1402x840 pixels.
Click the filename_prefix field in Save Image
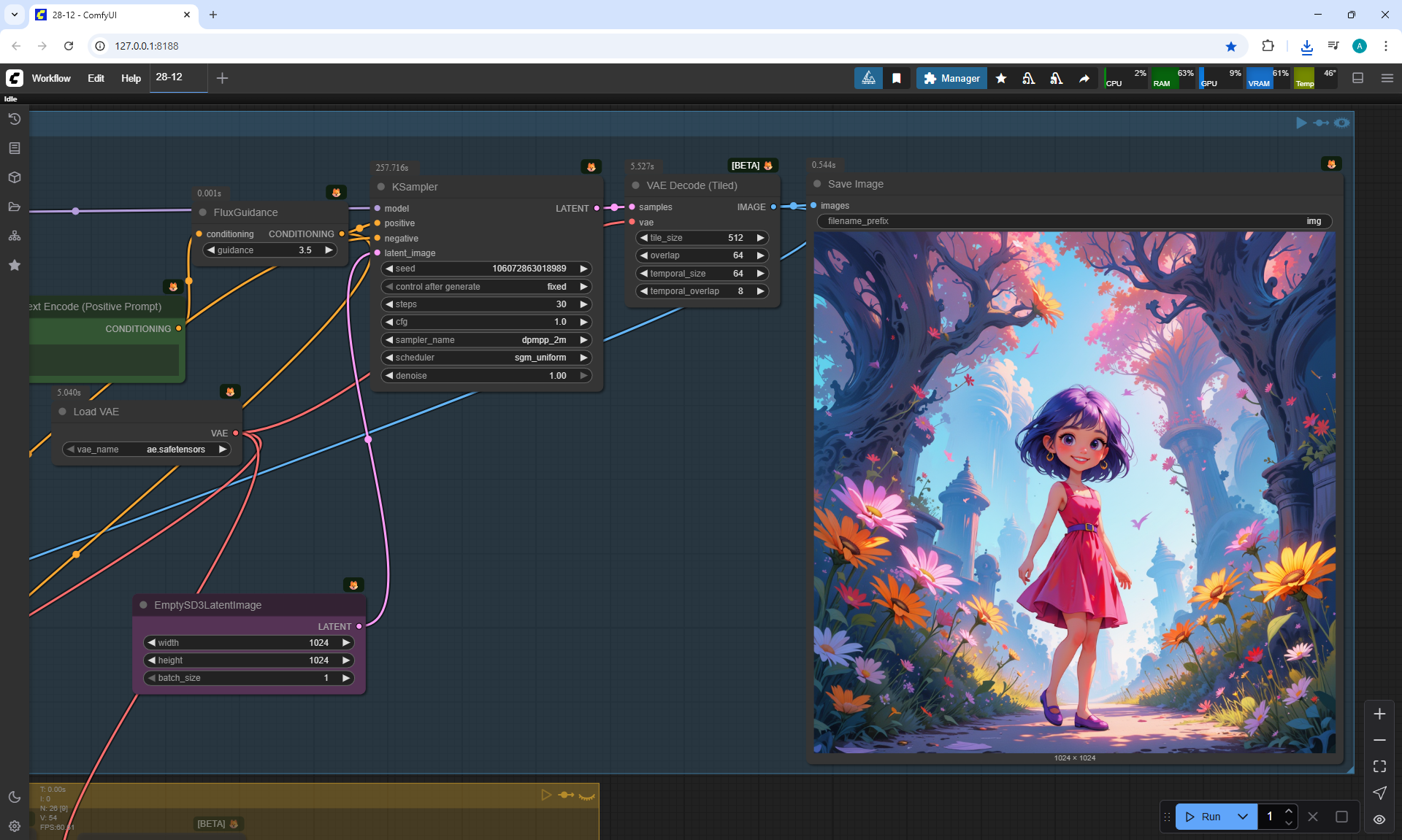[x=1073, y=221]
